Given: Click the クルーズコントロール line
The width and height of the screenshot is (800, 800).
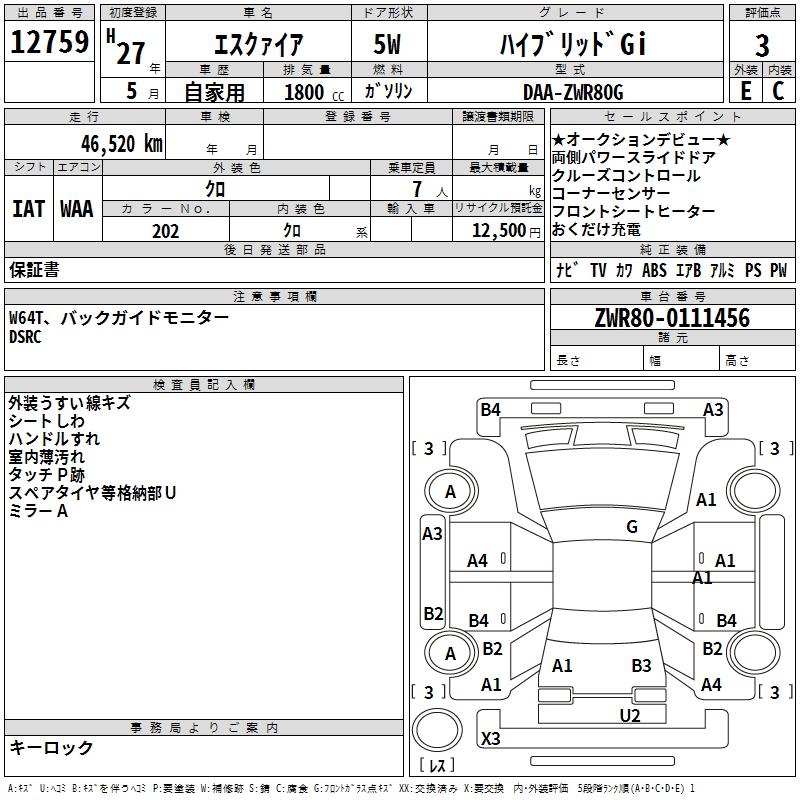Looking at the screenshot, I should coord(626,175).
